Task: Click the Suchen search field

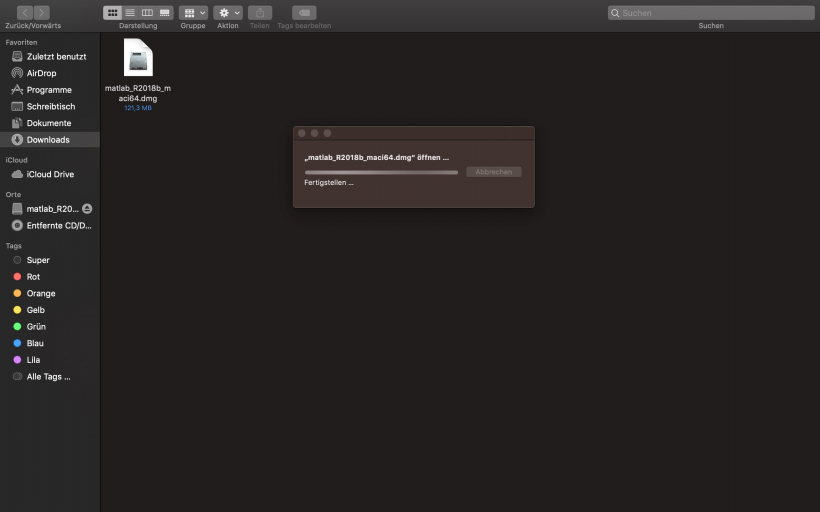Action: tap(711, 12)
